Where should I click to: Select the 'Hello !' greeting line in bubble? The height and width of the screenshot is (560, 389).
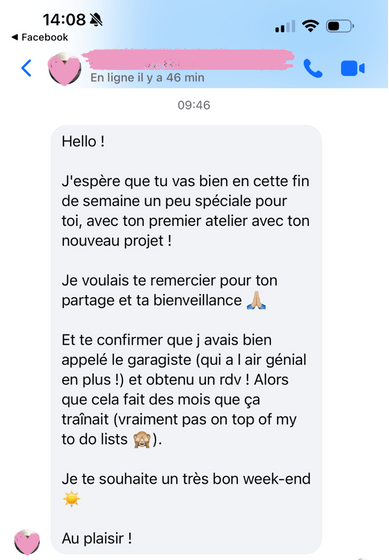(83, 141)
